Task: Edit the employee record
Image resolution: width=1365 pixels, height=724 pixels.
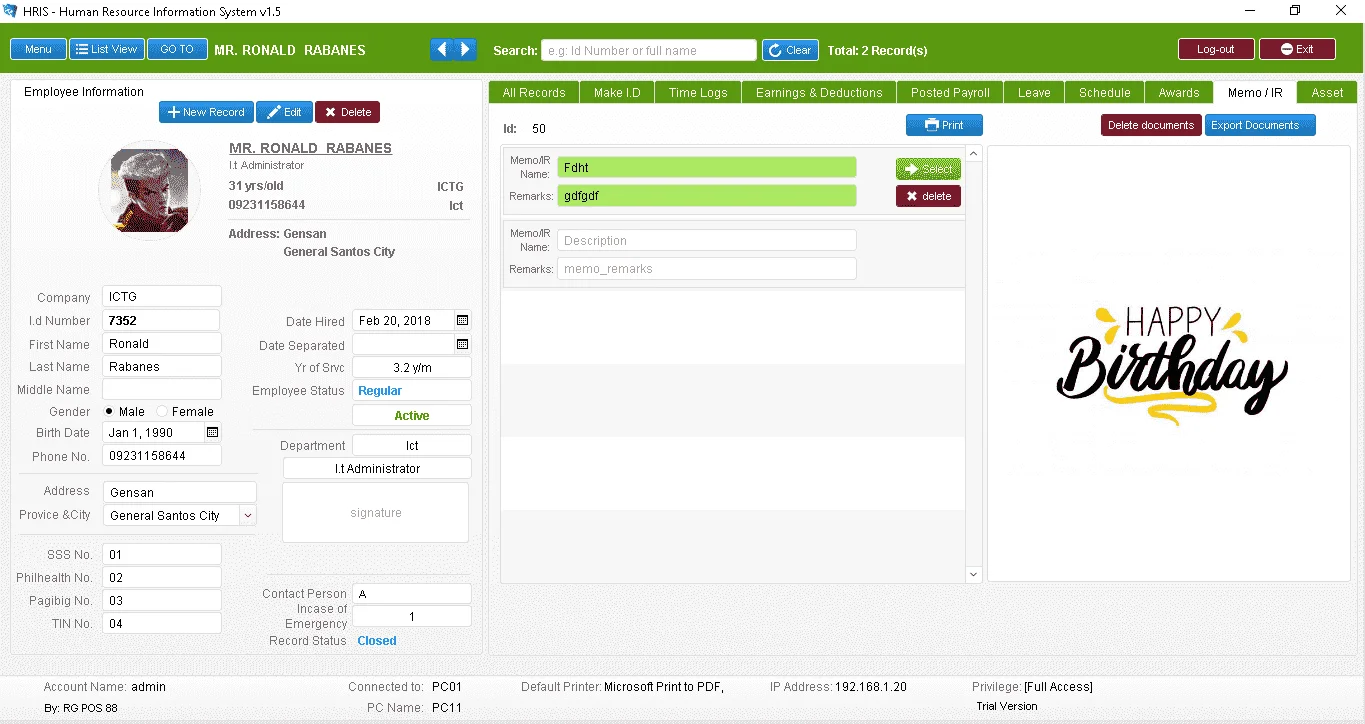Action: tap(284, 112)
